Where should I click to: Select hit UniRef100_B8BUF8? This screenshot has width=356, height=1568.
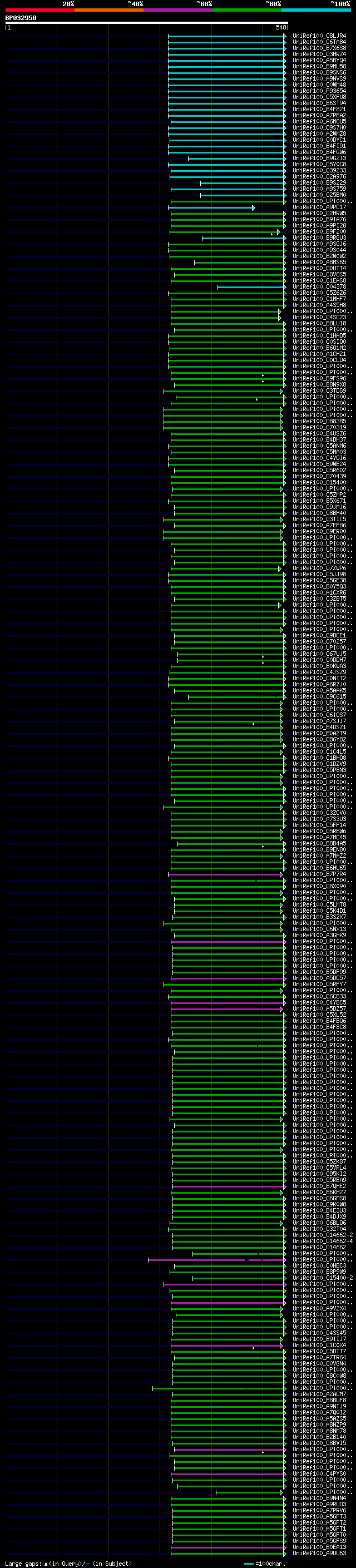tap(319, 1400)
